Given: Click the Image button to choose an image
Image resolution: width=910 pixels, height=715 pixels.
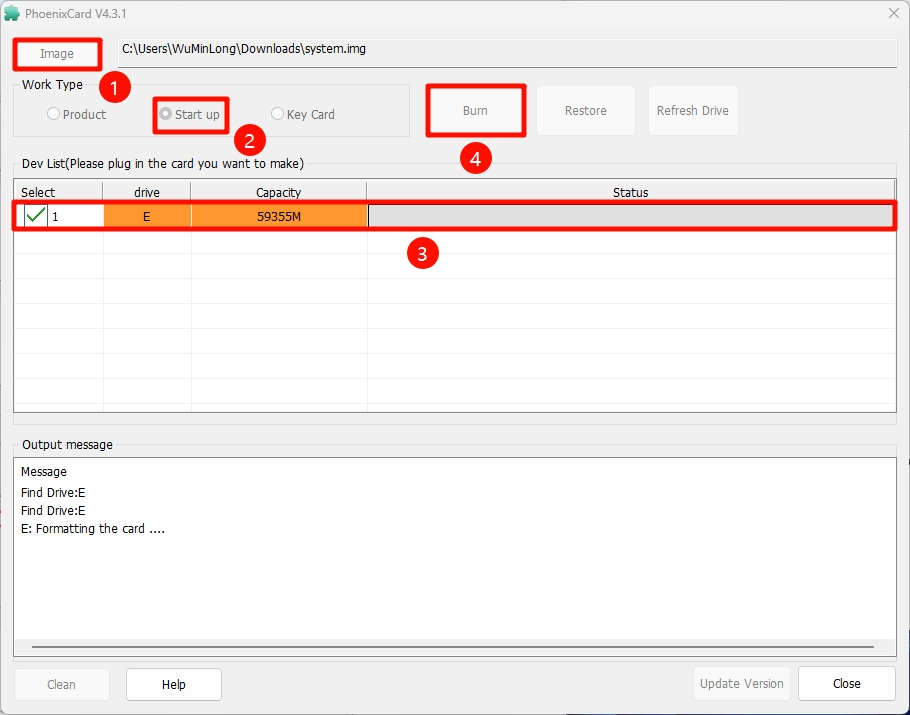Looking at the screenshot, I should [x=57, y=54].
